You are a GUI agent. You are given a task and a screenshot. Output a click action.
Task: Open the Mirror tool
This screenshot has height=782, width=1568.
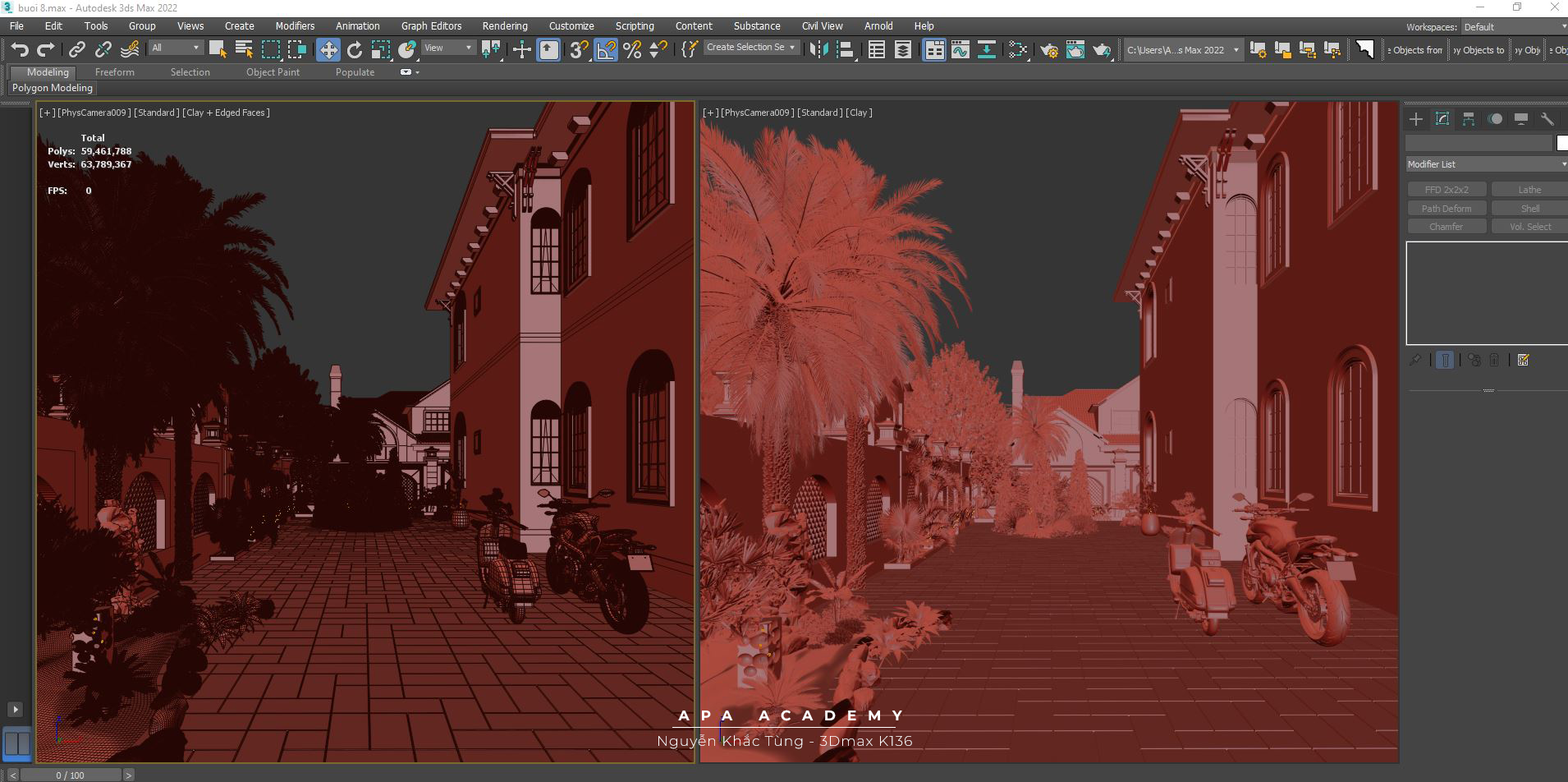818,50
